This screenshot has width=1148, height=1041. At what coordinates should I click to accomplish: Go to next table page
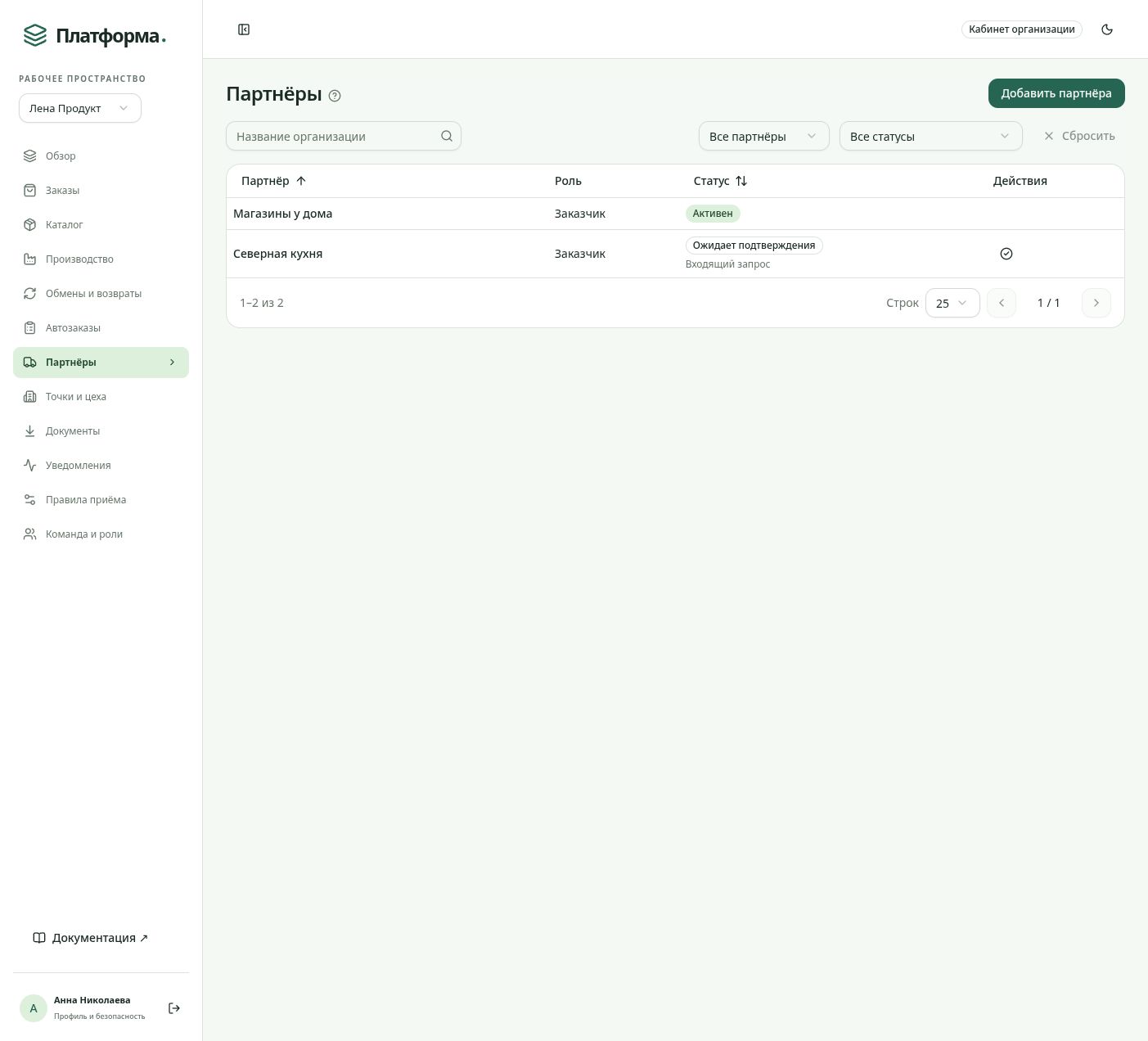coord(1096,303)
